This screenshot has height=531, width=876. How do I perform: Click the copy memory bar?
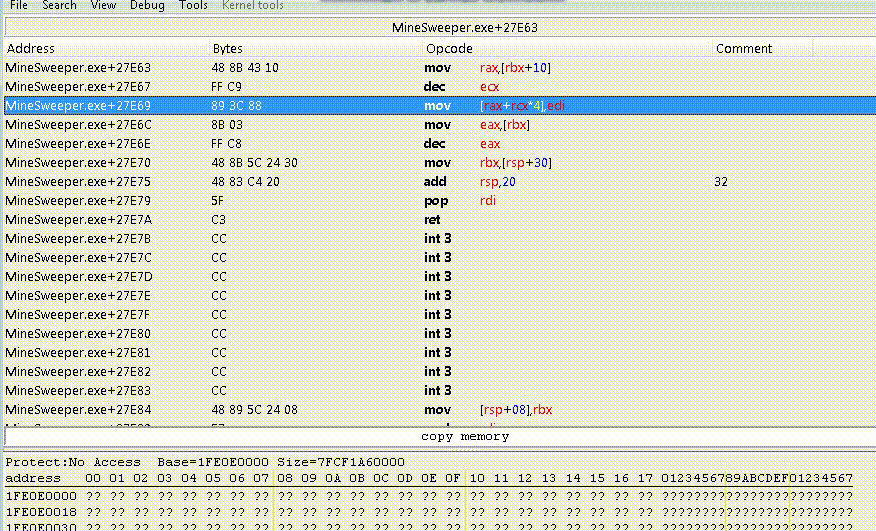[x=440, y=437]
